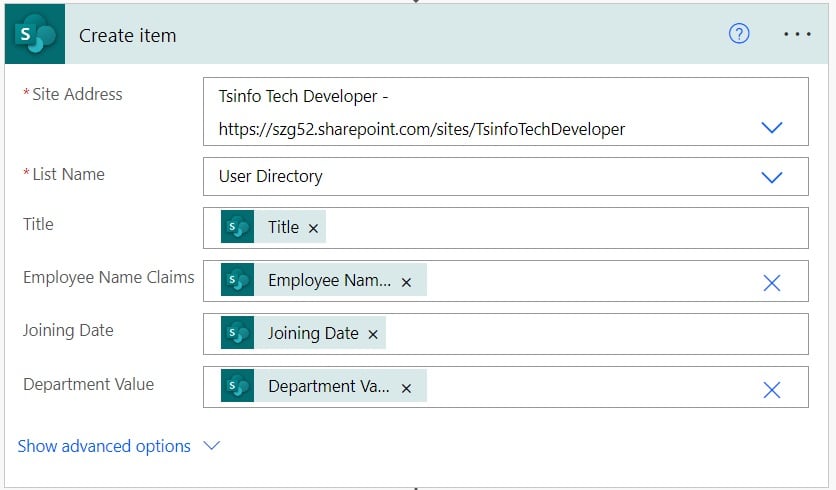The width and height of the screenshot is (836, 490).
Task: Click the SharePoint icon in Create item header
Action: click(x=35, y=34)
